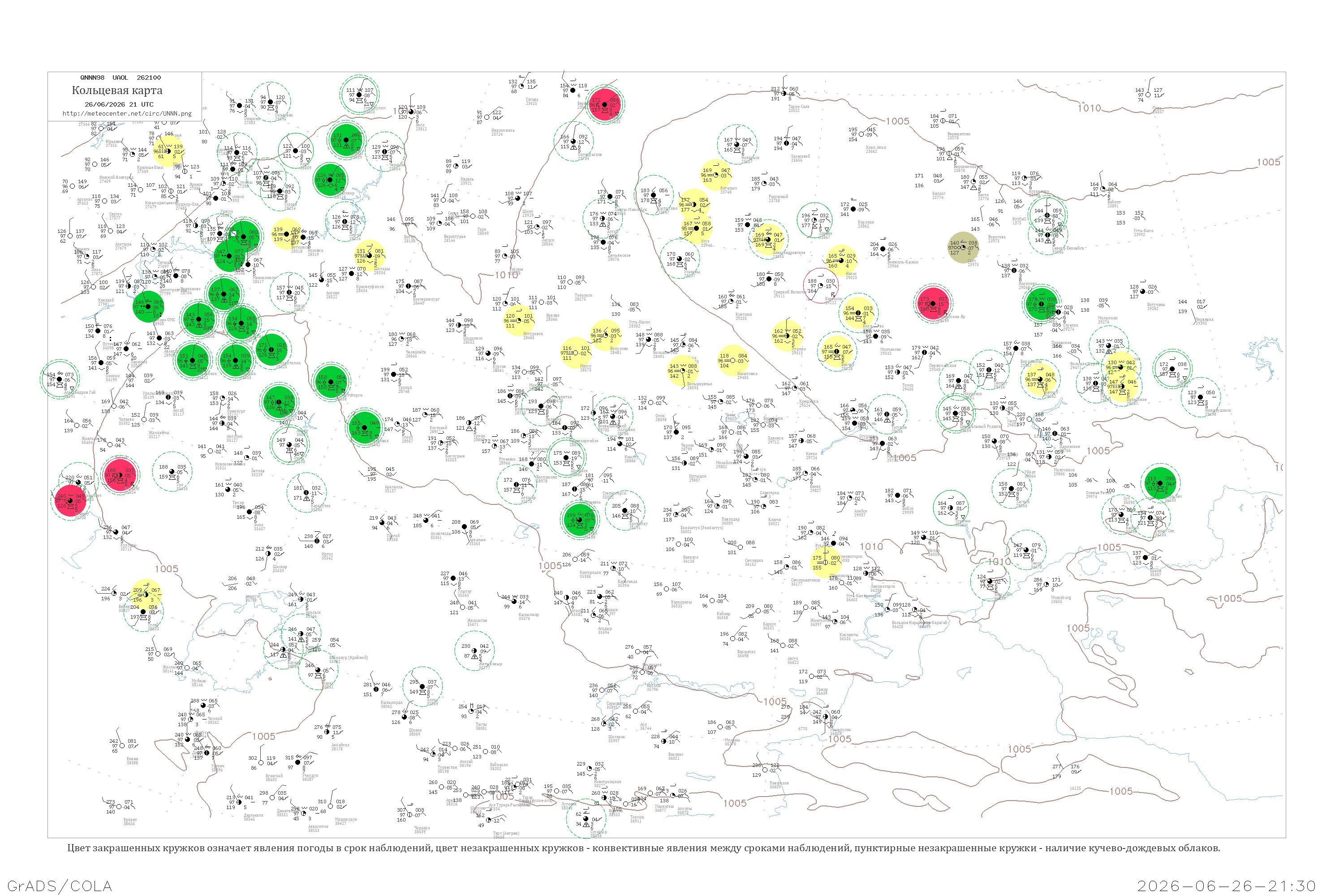
Task: Click the yellow station circle at Кыштовка
Action: tap(733, 361)
